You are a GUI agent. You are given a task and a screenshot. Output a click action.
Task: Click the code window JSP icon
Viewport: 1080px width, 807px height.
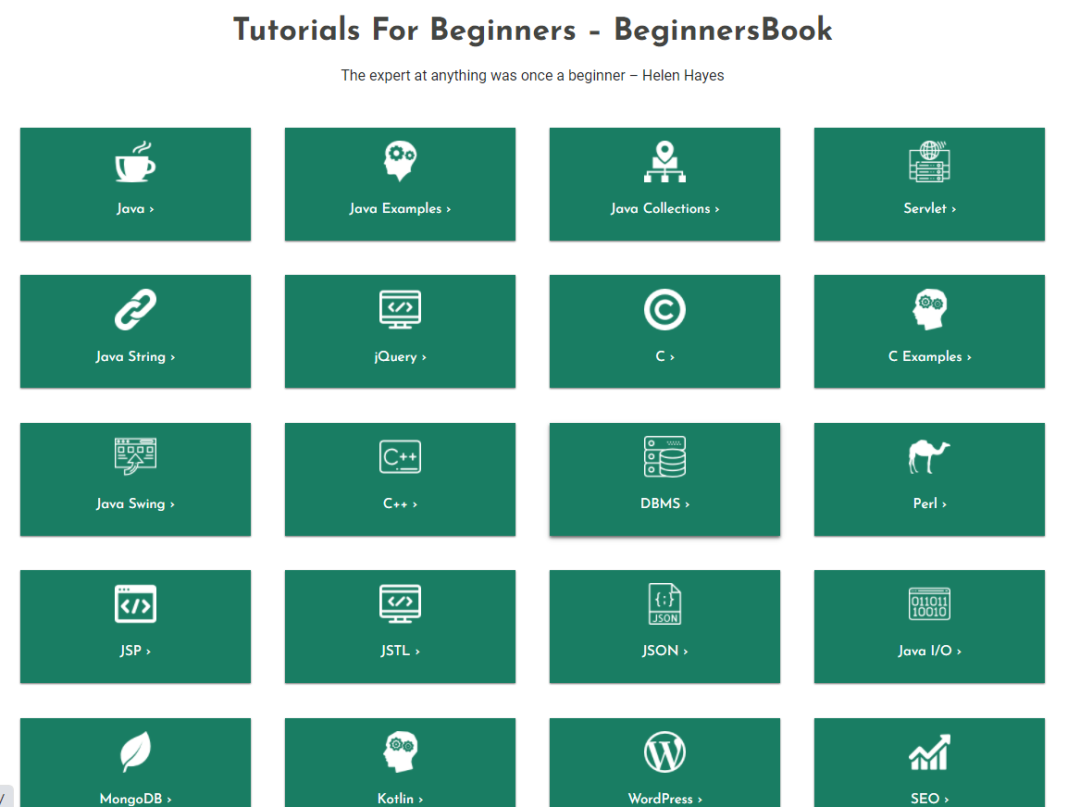pyautogui.click(x=135, y=604)
